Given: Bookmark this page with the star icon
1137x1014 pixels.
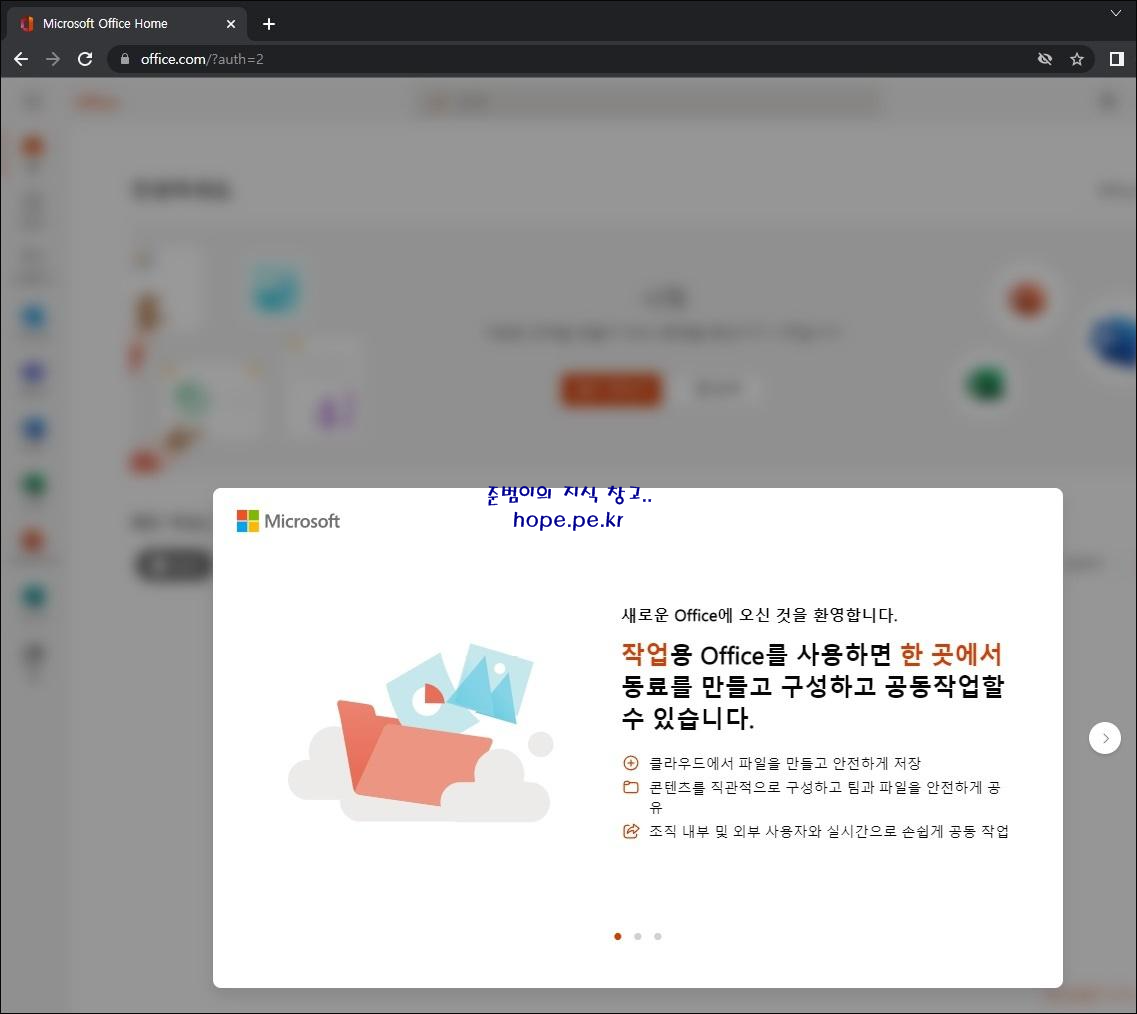Looking at the screenshot, I should coord(1077,59).
